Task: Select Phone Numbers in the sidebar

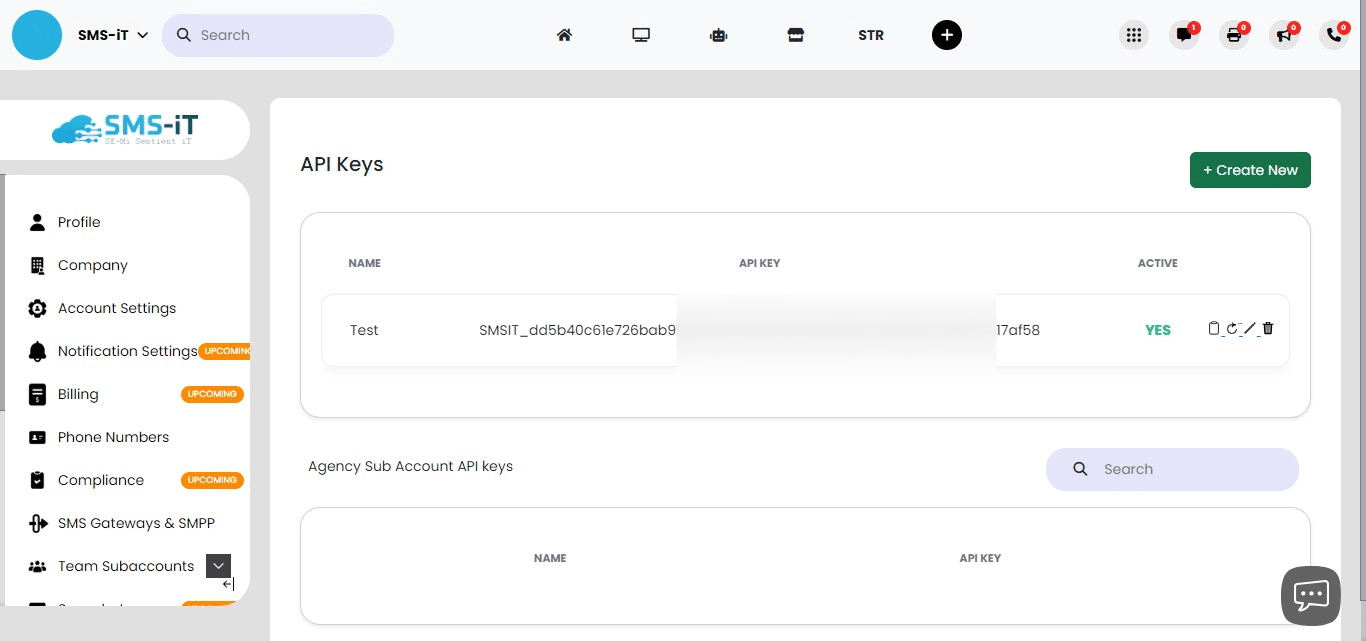Action: (113, 437)
